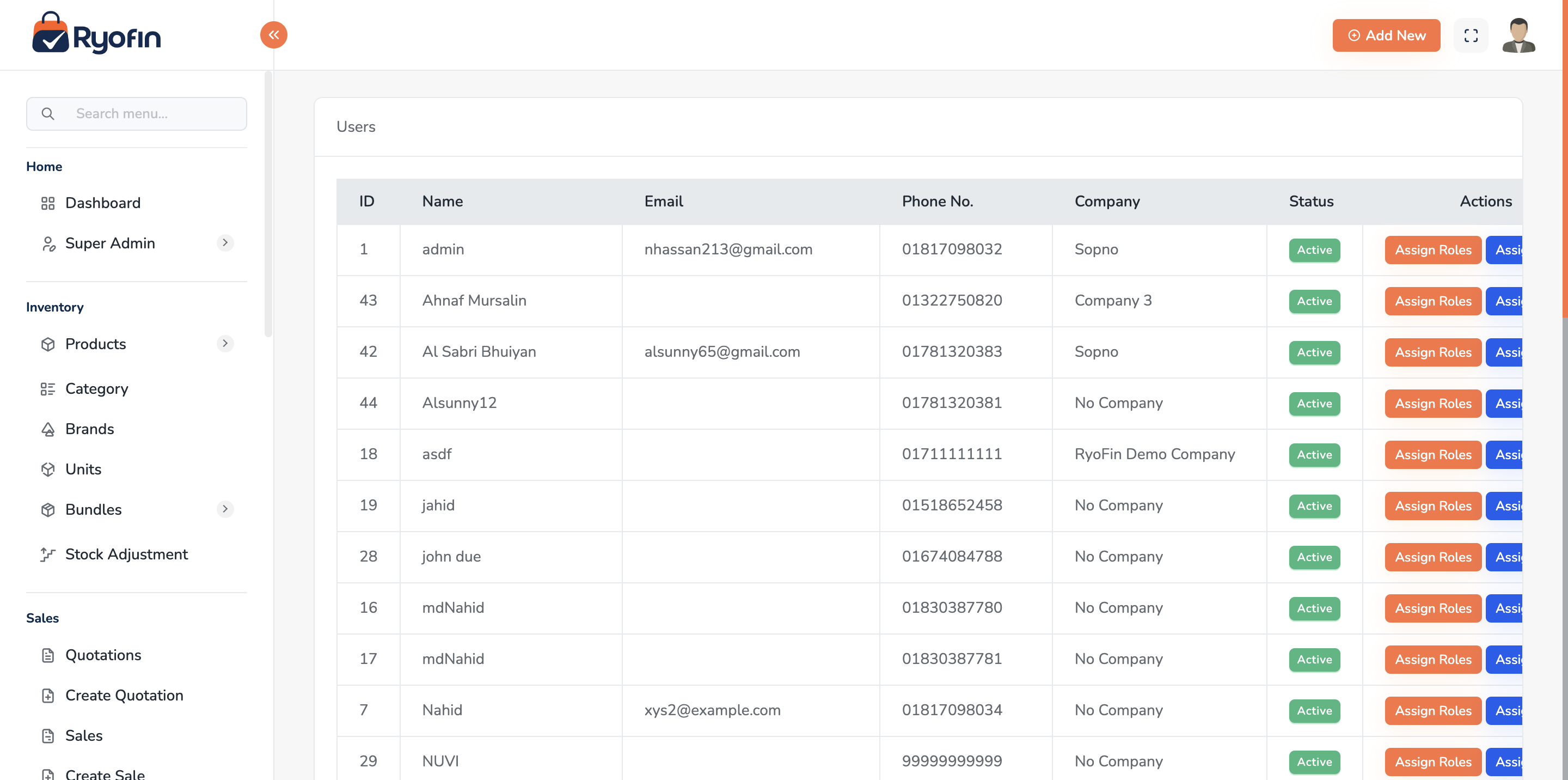
Task: Assign Roles for Ahnaf Mursalin
Action: [x=1433, y=301]
